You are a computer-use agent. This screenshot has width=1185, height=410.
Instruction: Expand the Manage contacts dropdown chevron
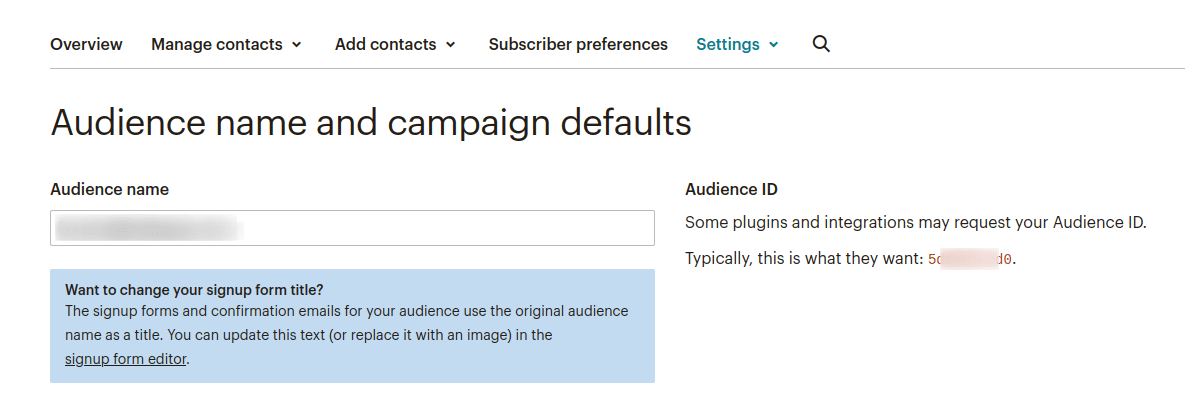click(x=297, y=45)
